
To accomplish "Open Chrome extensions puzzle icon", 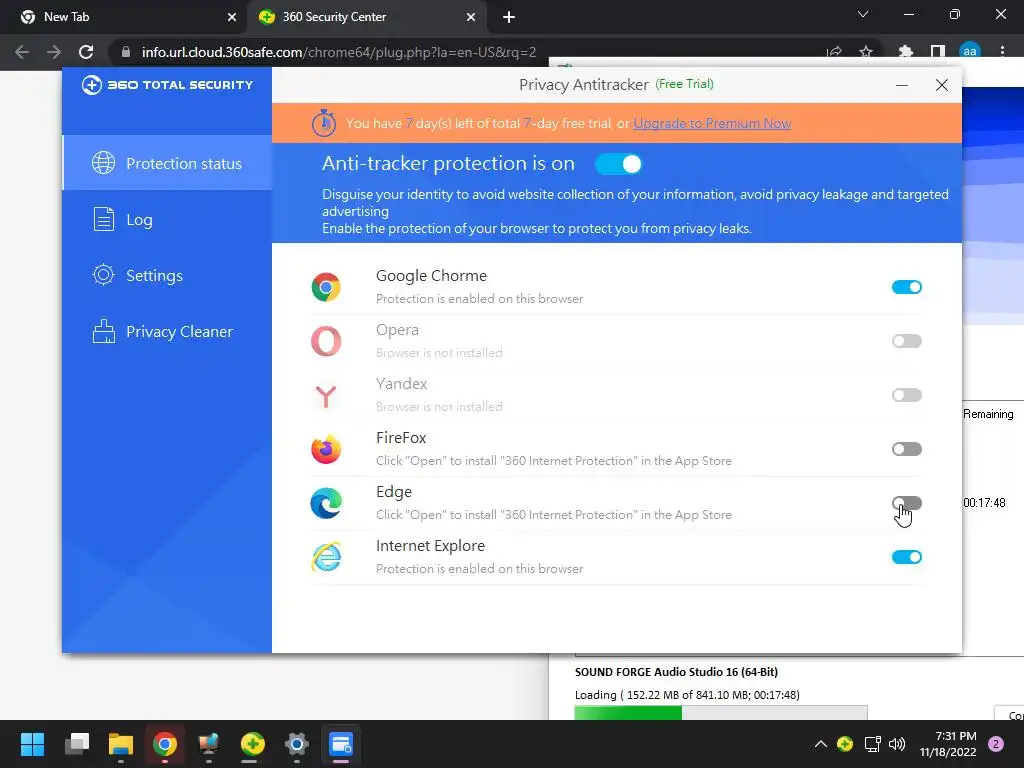I will (x=906, y=52).
